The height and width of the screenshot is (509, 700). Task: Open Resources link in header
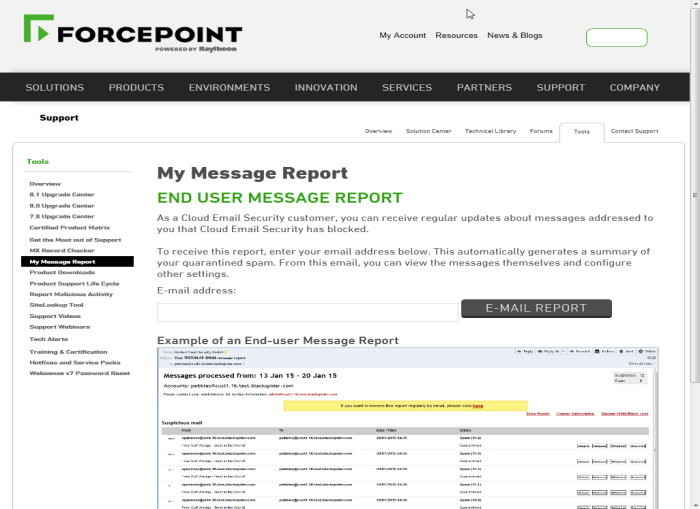pyautogui.click(x=456, y=35)
